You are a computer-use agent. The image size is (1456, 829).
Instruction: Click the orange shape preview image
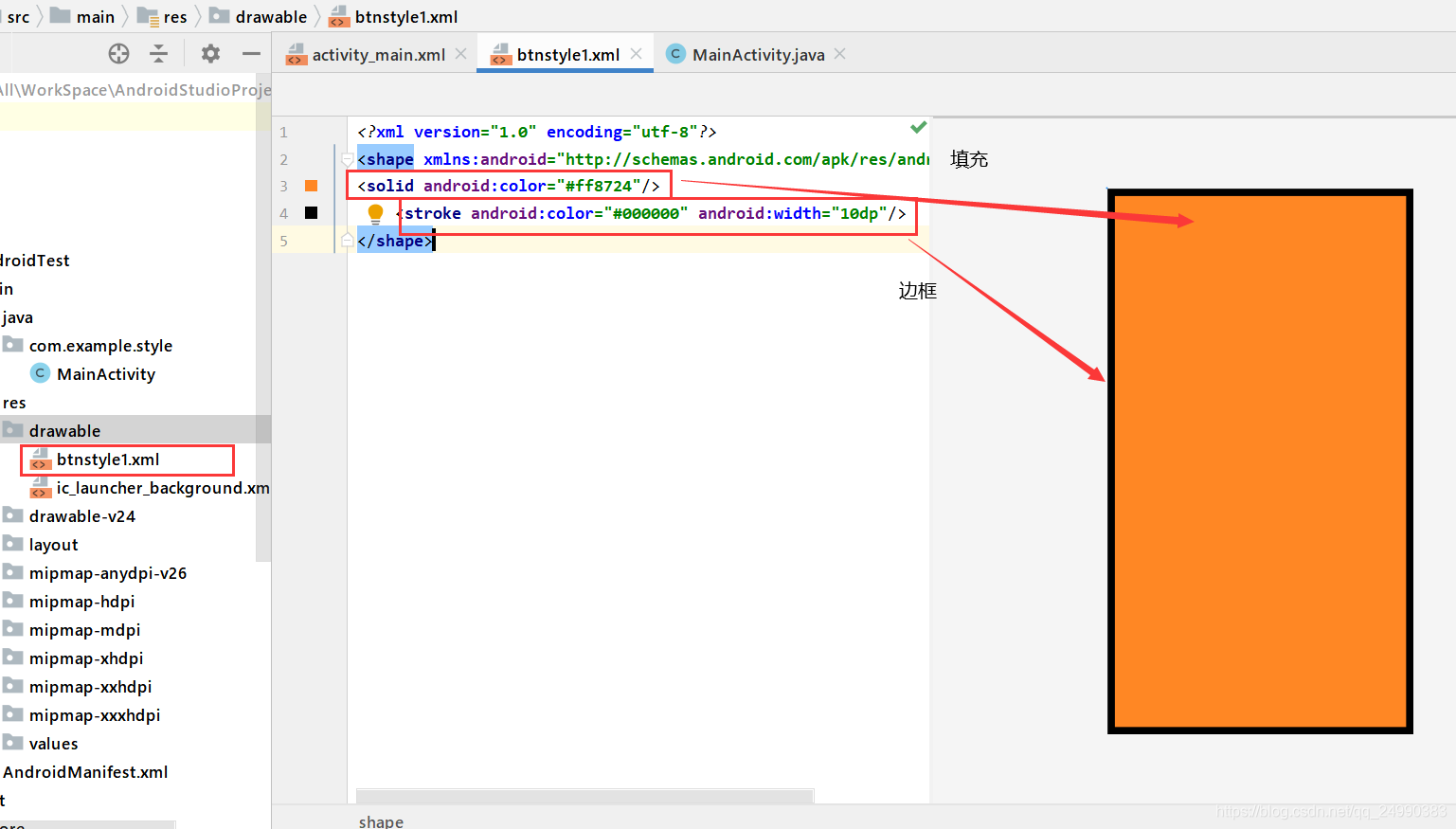1260,461
